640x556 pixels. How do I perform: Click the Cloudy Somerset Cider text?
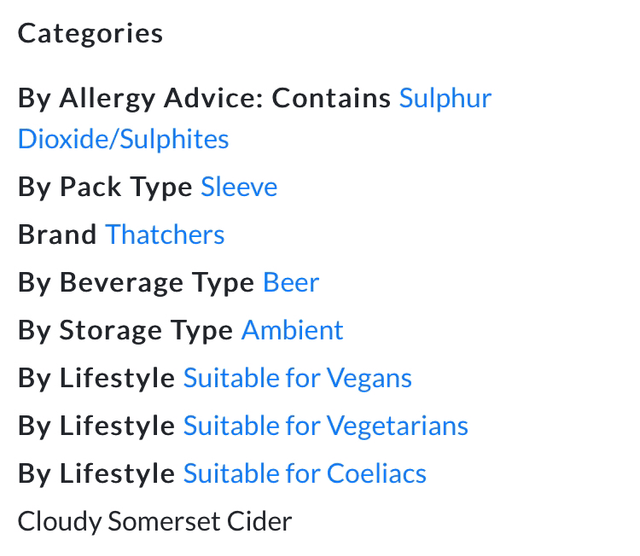click(155, 521)
